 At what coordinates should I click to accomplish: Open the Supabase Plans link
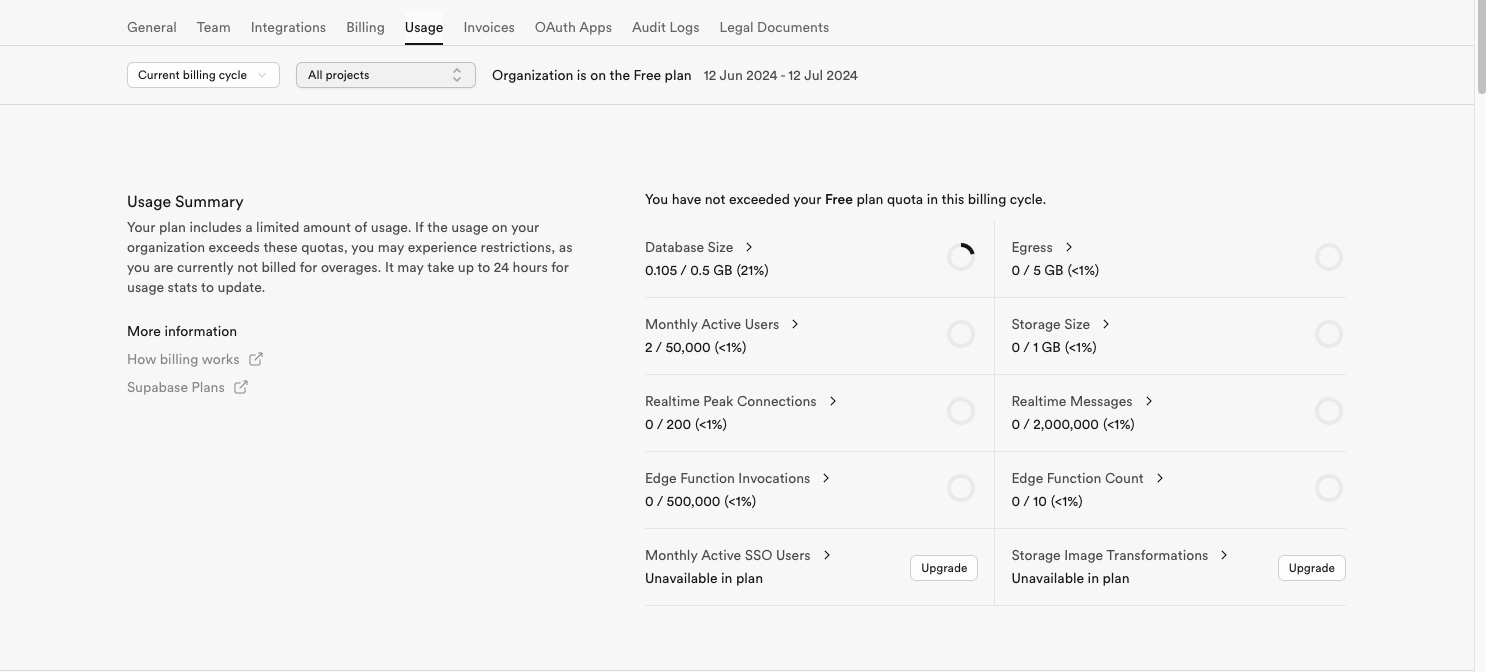coord(176,387)
